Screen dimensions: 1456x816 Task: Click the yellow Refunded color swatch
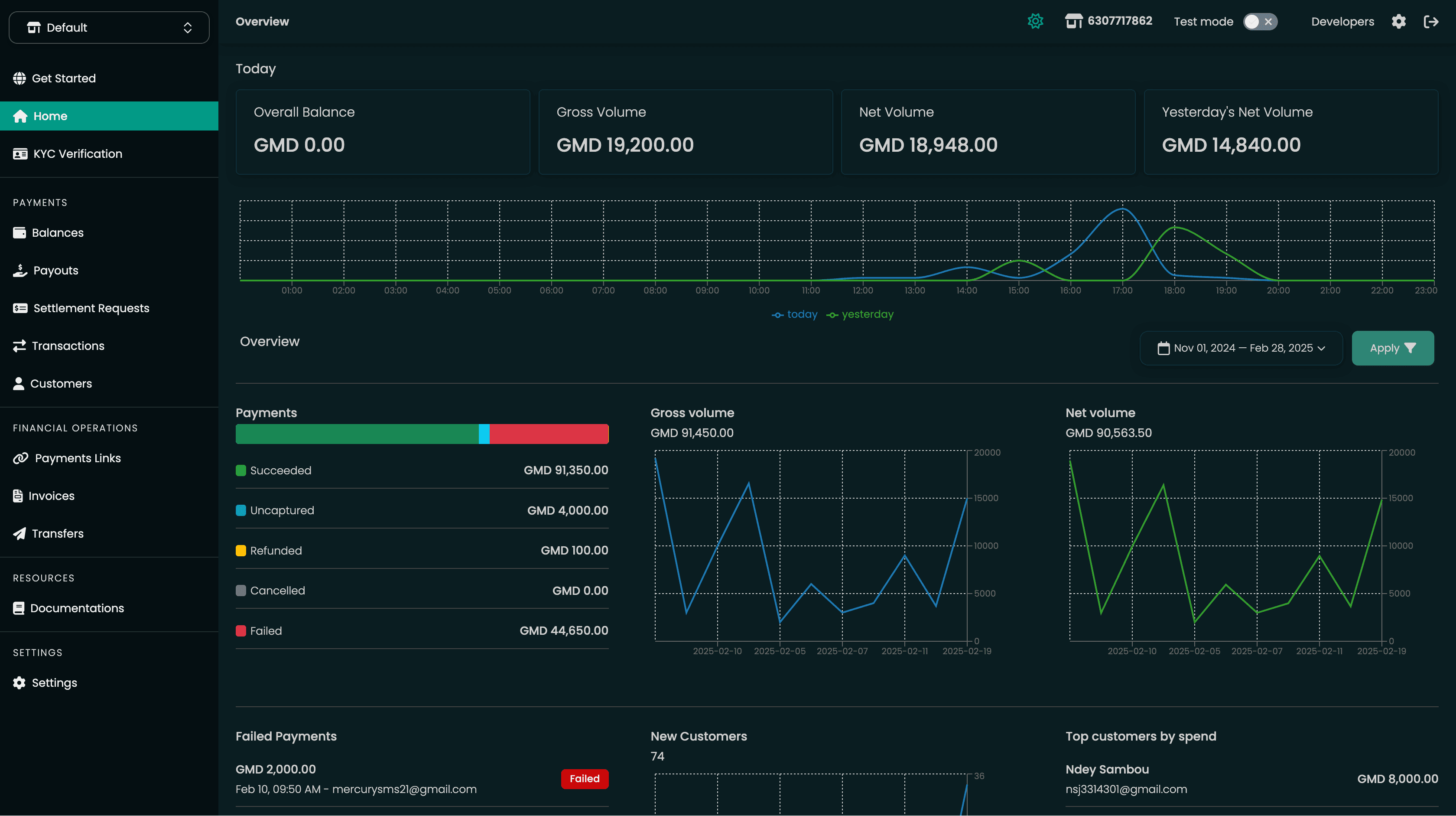tap(241, 551)
